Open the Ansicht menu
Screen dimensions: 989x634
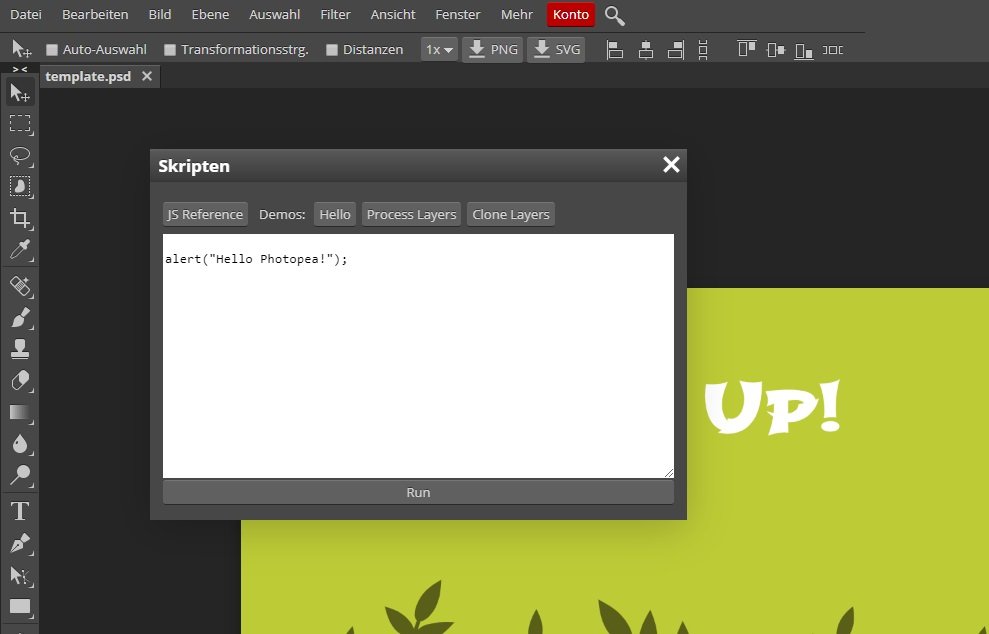click(x=393, y=15)
